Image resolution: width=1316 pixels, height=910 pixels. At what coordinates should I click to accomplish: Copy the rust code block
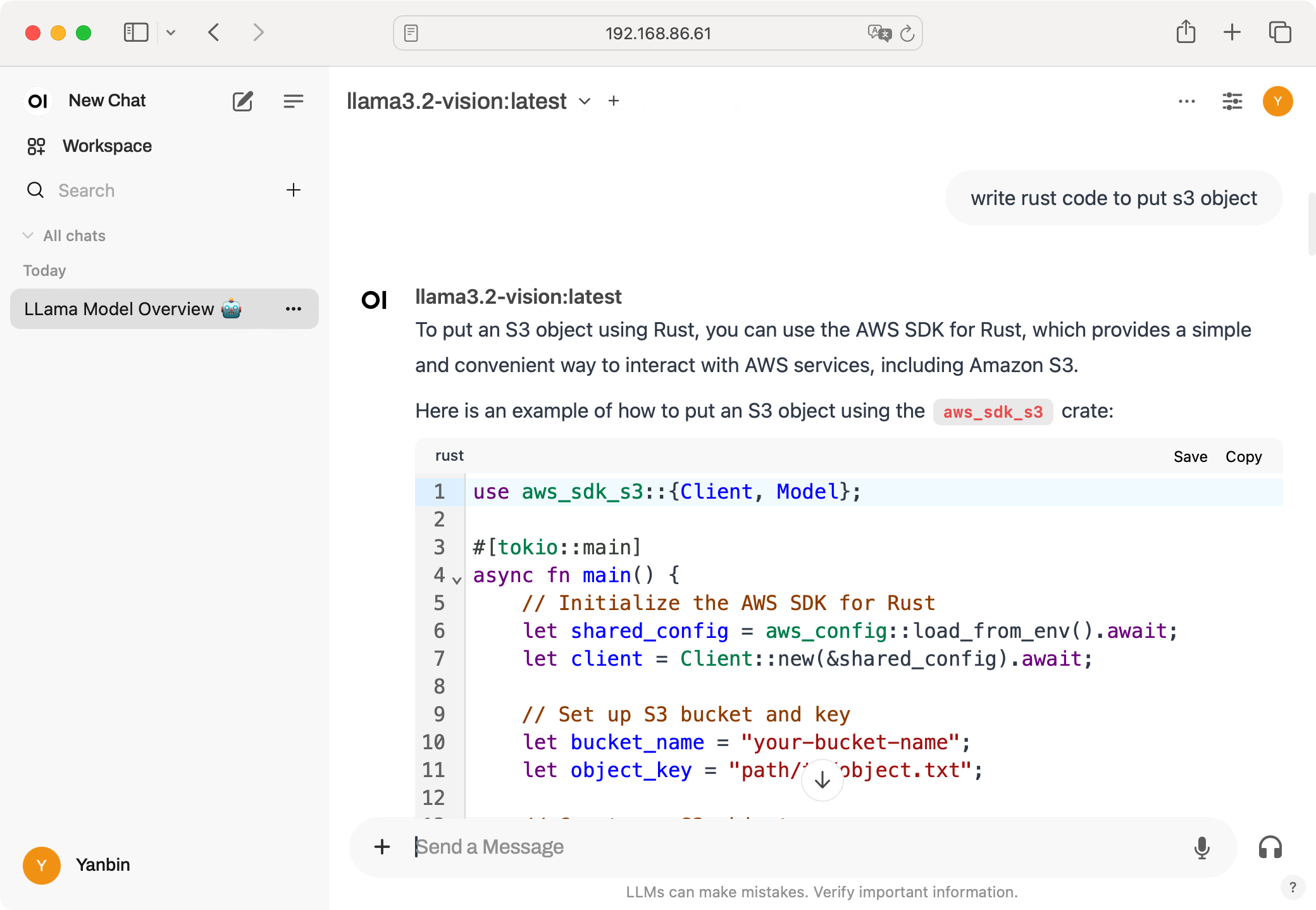click(x=1243, y=457)
